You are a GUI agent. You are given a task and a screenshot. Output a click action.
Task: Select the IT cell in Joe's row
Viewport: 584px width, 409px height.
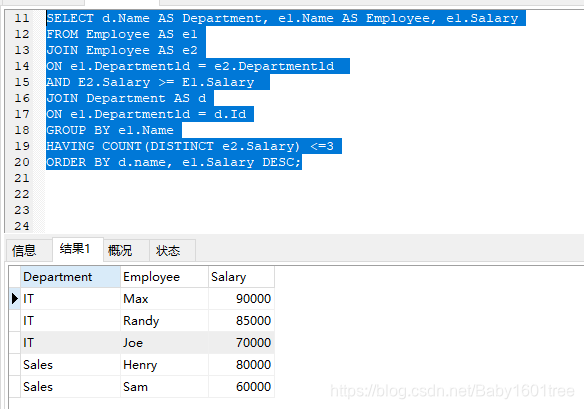tap(70, 343)
